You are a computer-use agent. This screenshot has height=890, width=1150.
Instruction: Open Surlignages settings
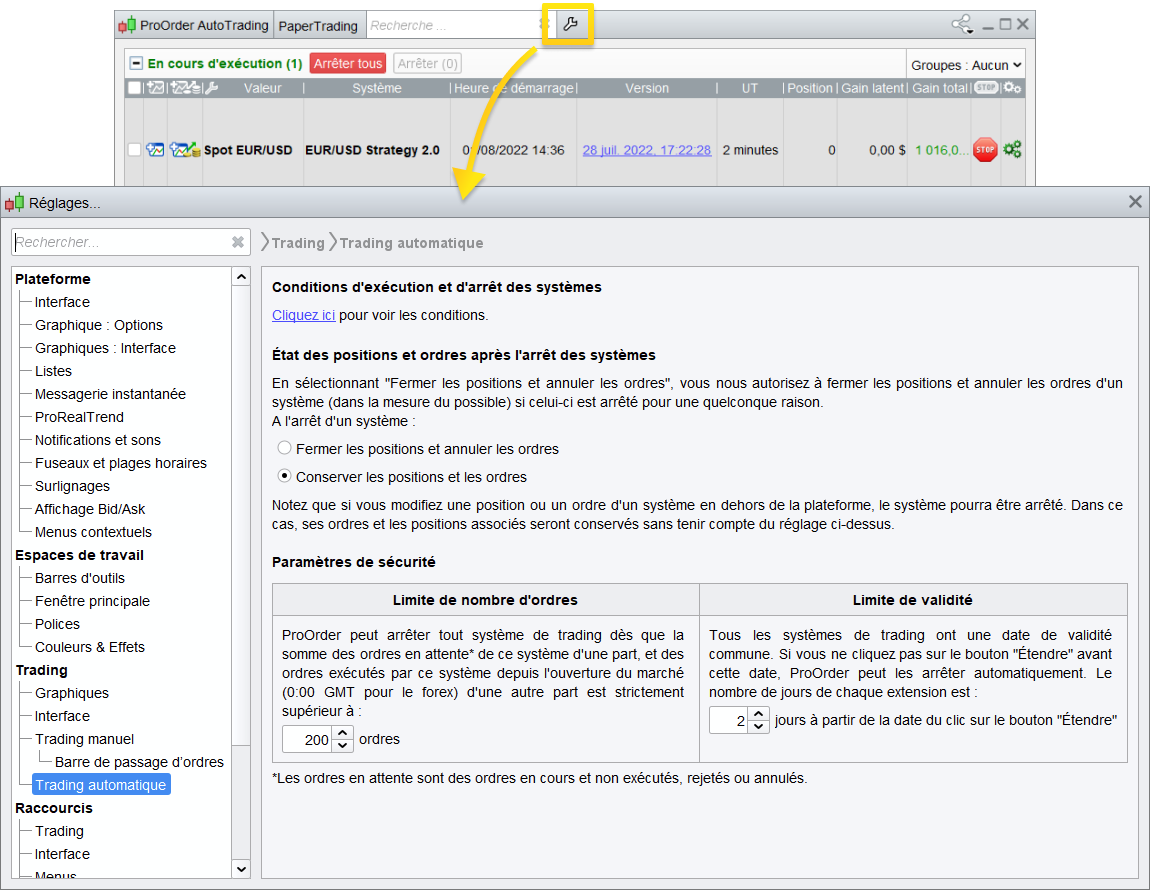coord(73,486)
